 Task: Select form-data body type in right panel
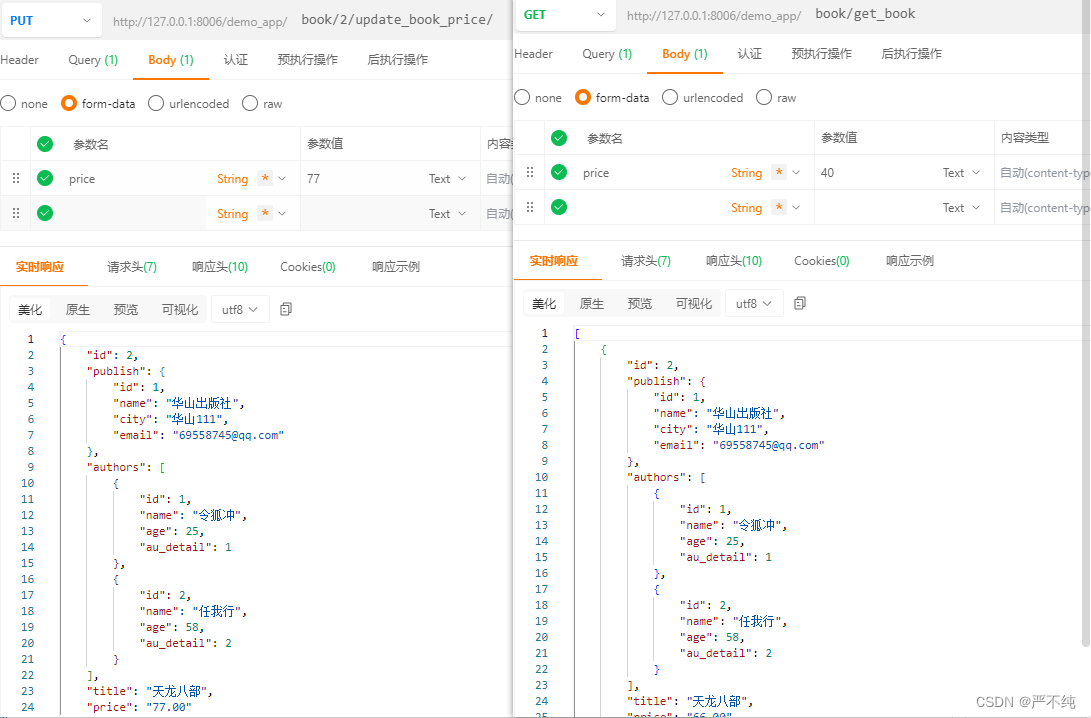(583, 97)
